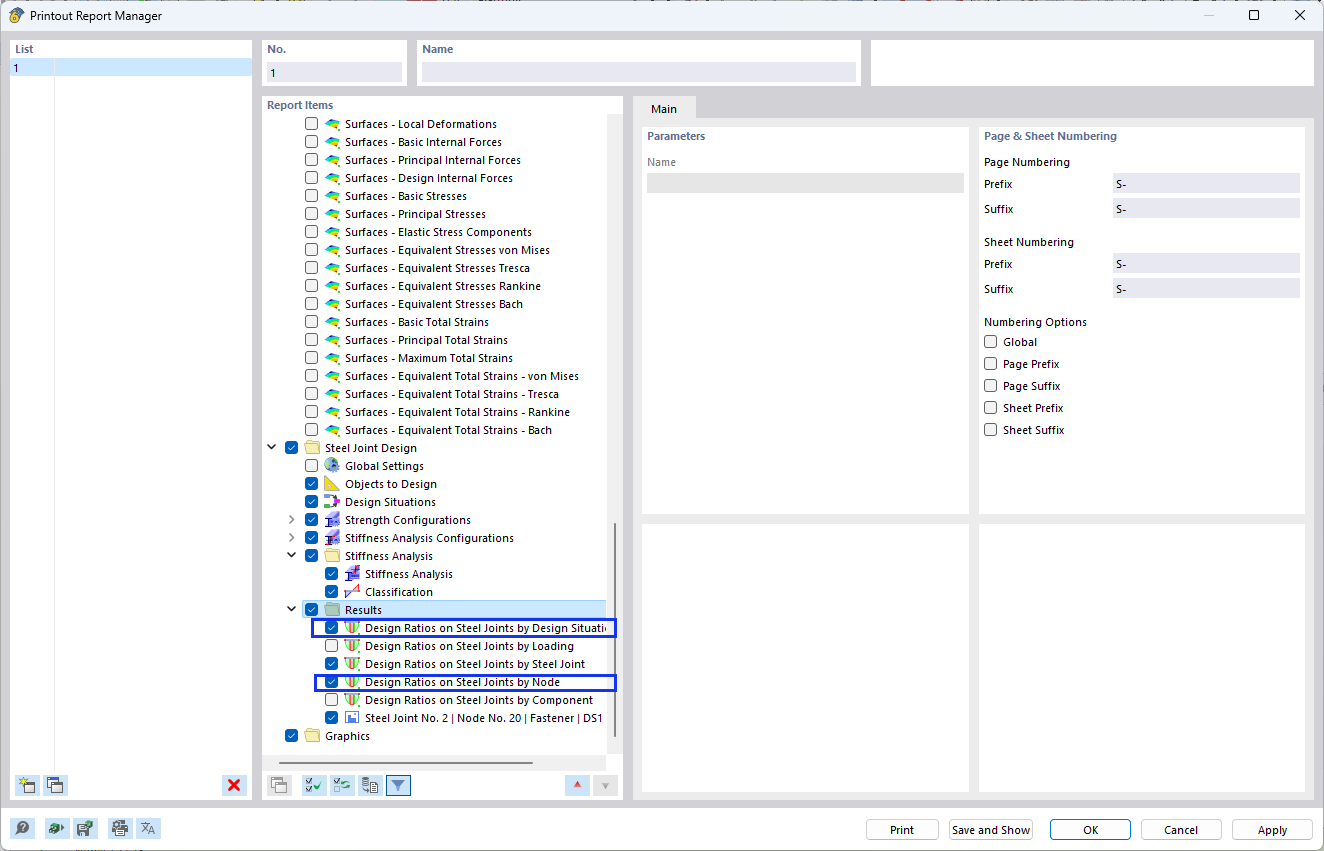Click the Surfaces - Basic Stresses icon
The height and width of the screenshot is (851, 1324).
click(x=332, y=196)
